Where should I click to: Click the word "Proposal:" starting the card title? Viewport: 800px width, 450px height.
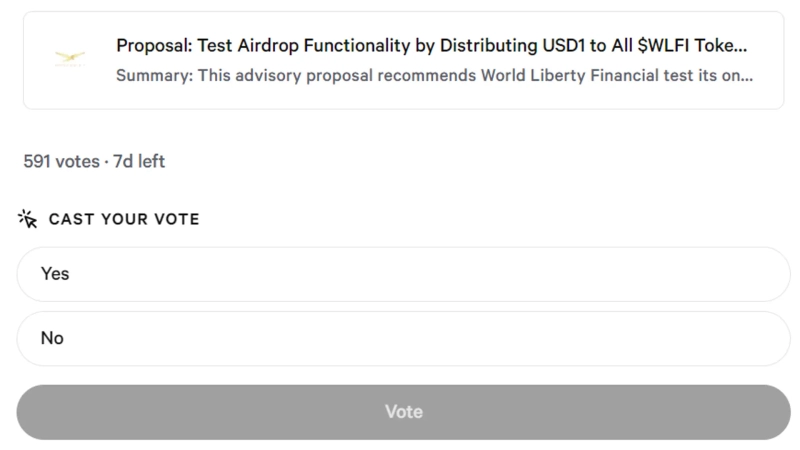click(x=153, y=46)
